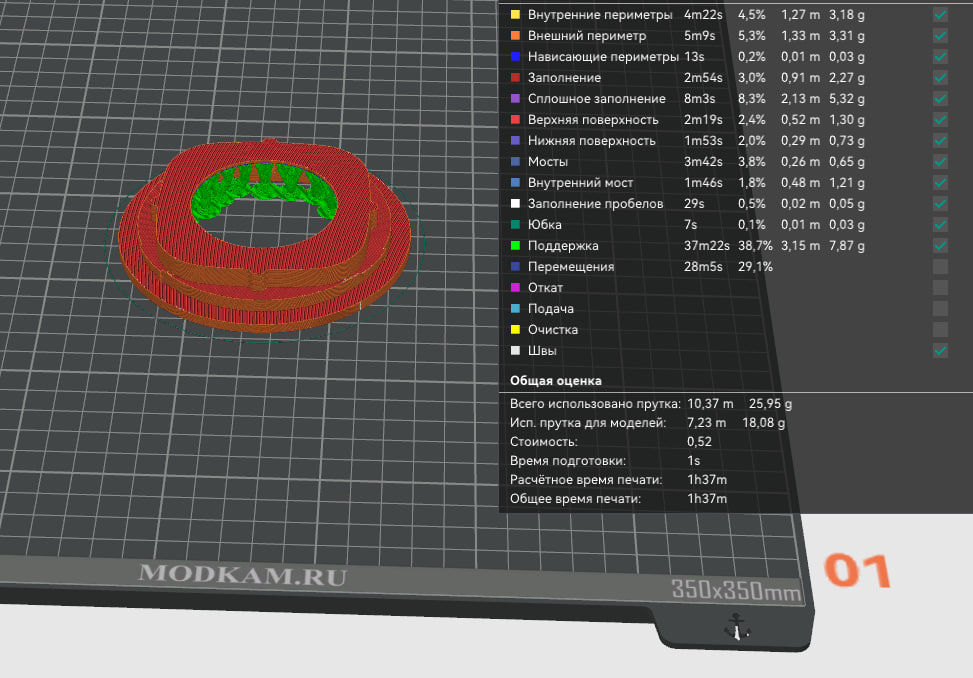The height and width of the screenshot is (678, 973).
Task: Click the 37m22s time for Поддержка
Action: (x=706, y=246)
